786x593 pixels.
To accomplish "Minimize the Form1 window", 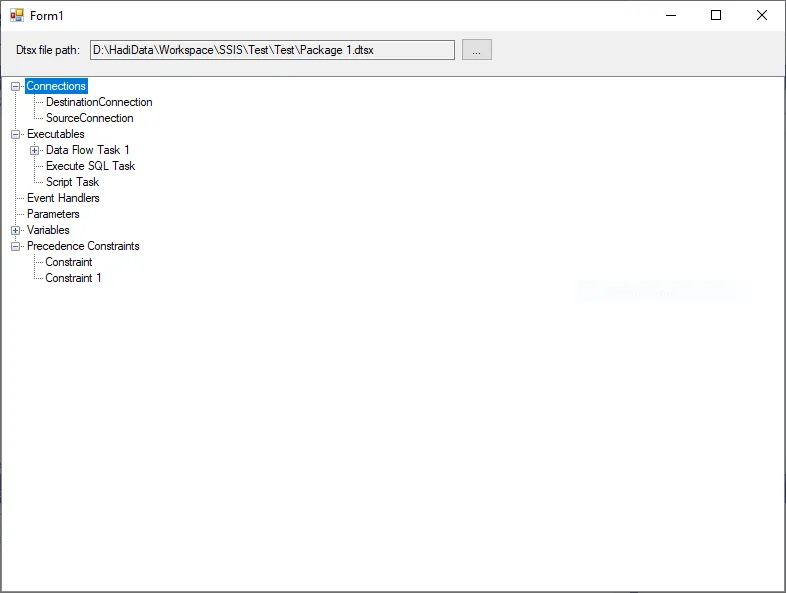I will tap(671, 16).
